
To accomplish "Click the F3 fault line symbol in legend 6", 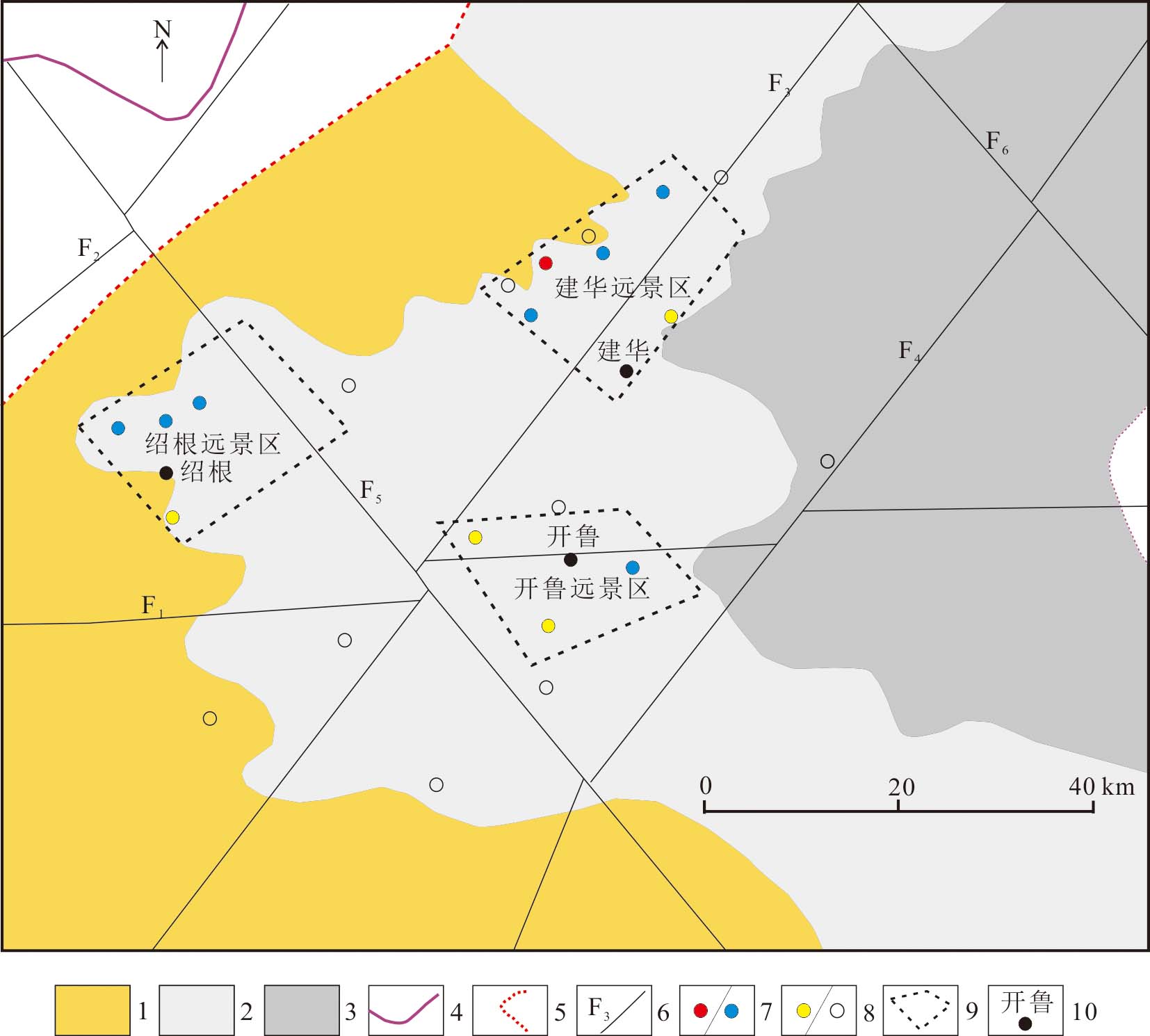I will [614, 1010].
